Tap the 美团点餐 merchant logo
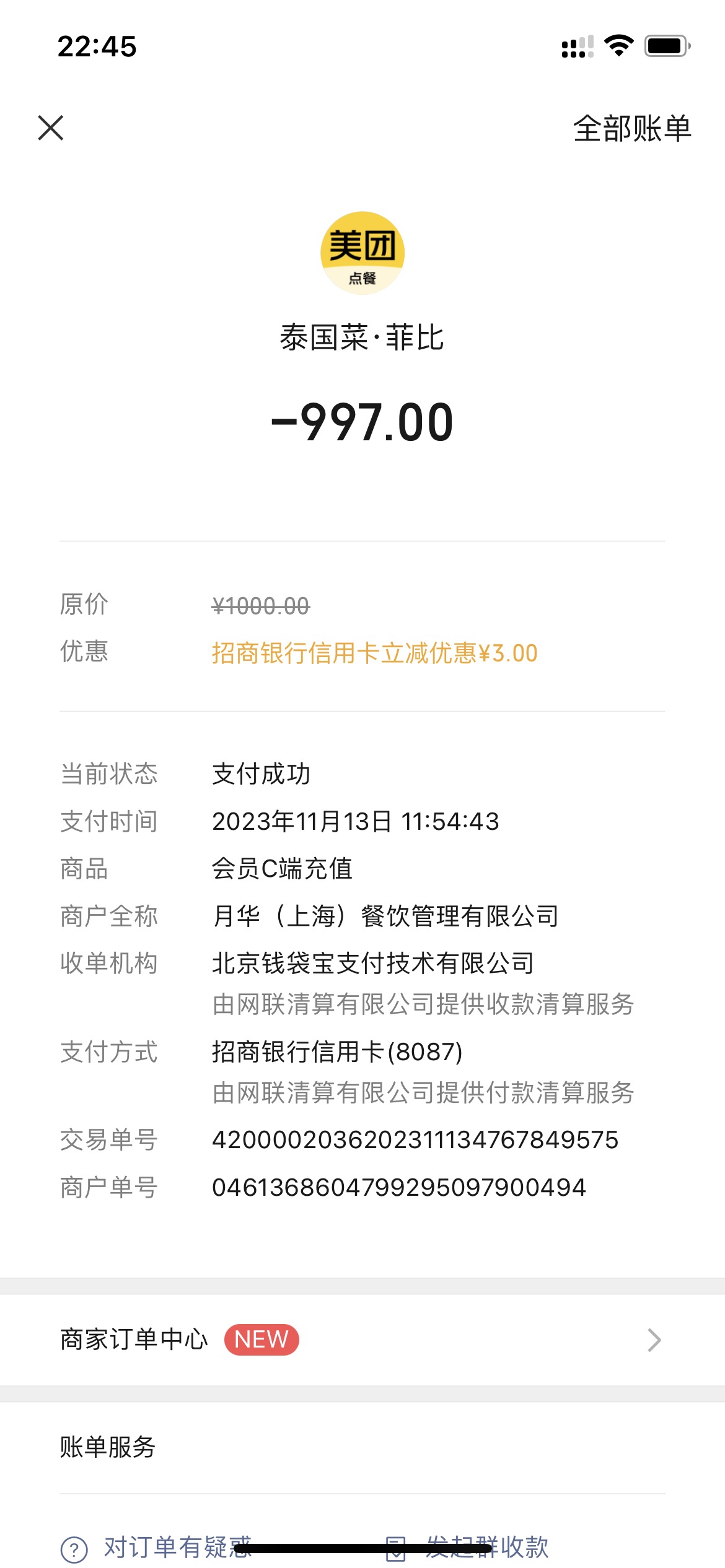The height and width of the screenshot is (1568, 725). tap(362, 253)
